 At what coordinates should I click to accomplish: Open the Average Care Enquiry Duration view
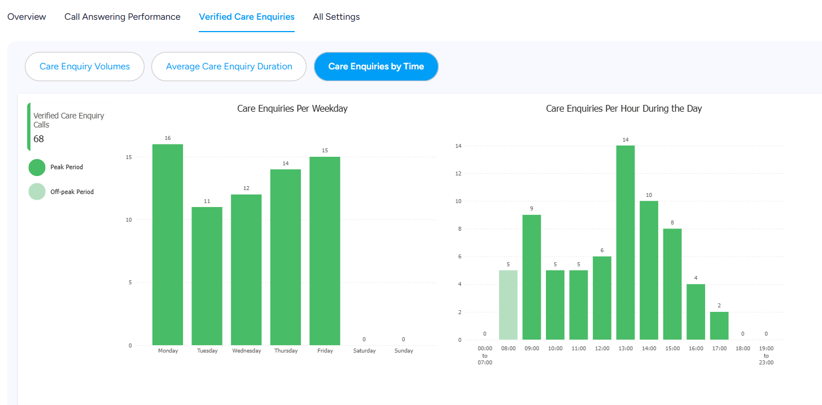229,67
